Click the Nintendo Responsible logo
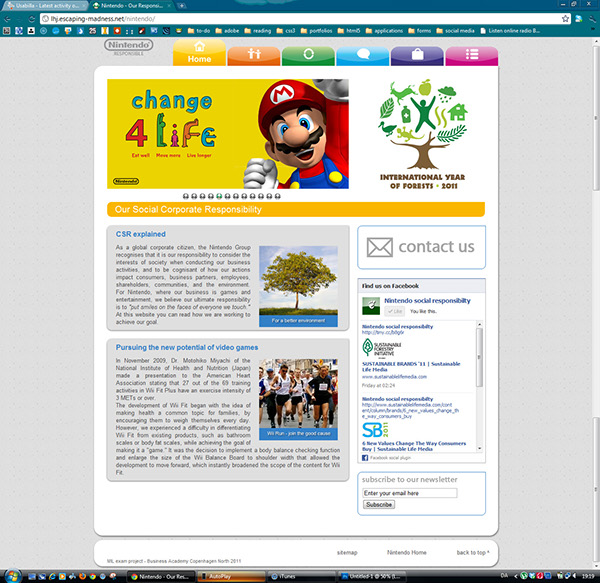The width and height of the screenshot is (600, 583). (x=129, y=47)
